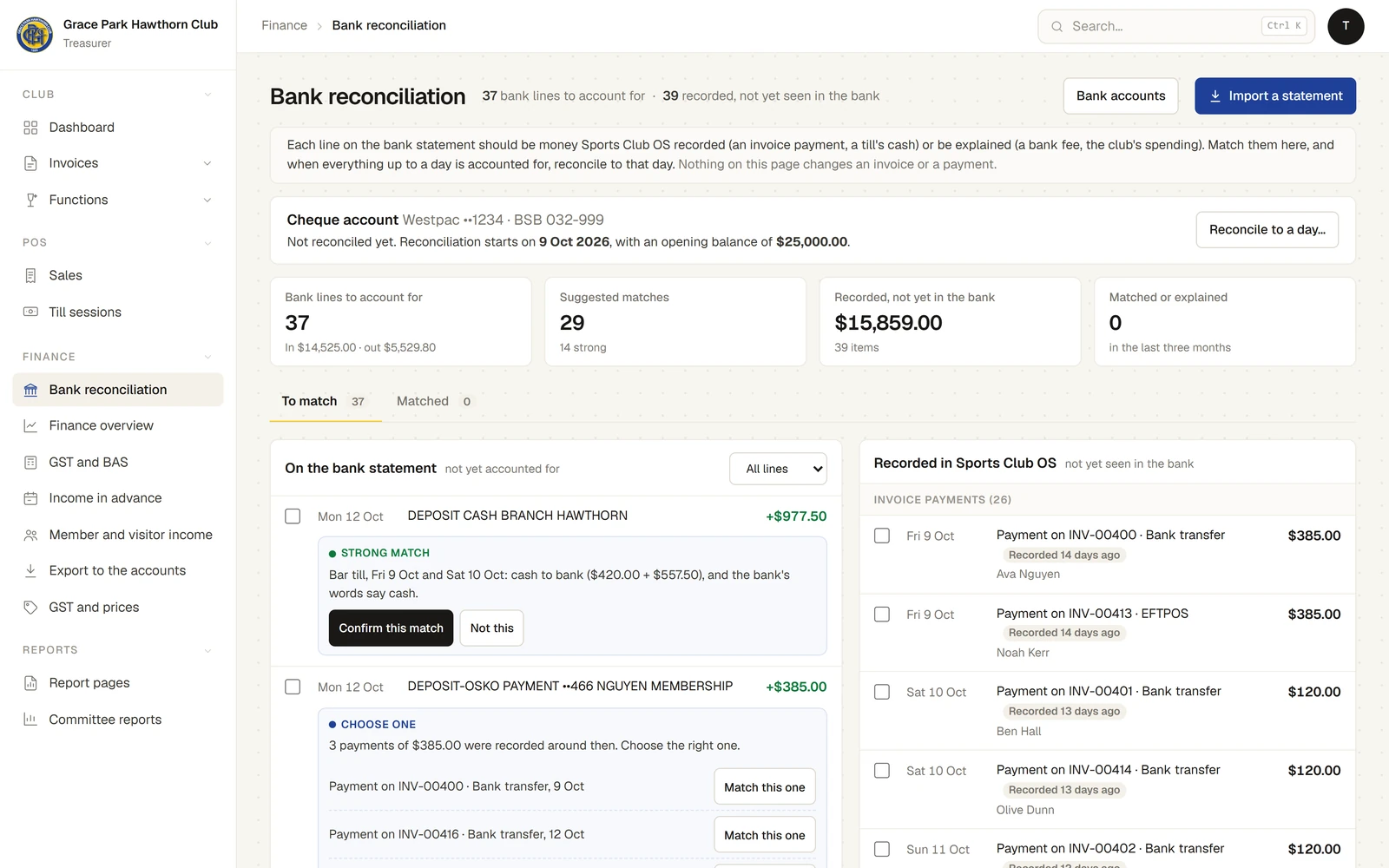Tick checkbox for DEPOSIT CASH BRANCH HAWTHORN line
This screenshot has width=1389, height=868.
293,516
